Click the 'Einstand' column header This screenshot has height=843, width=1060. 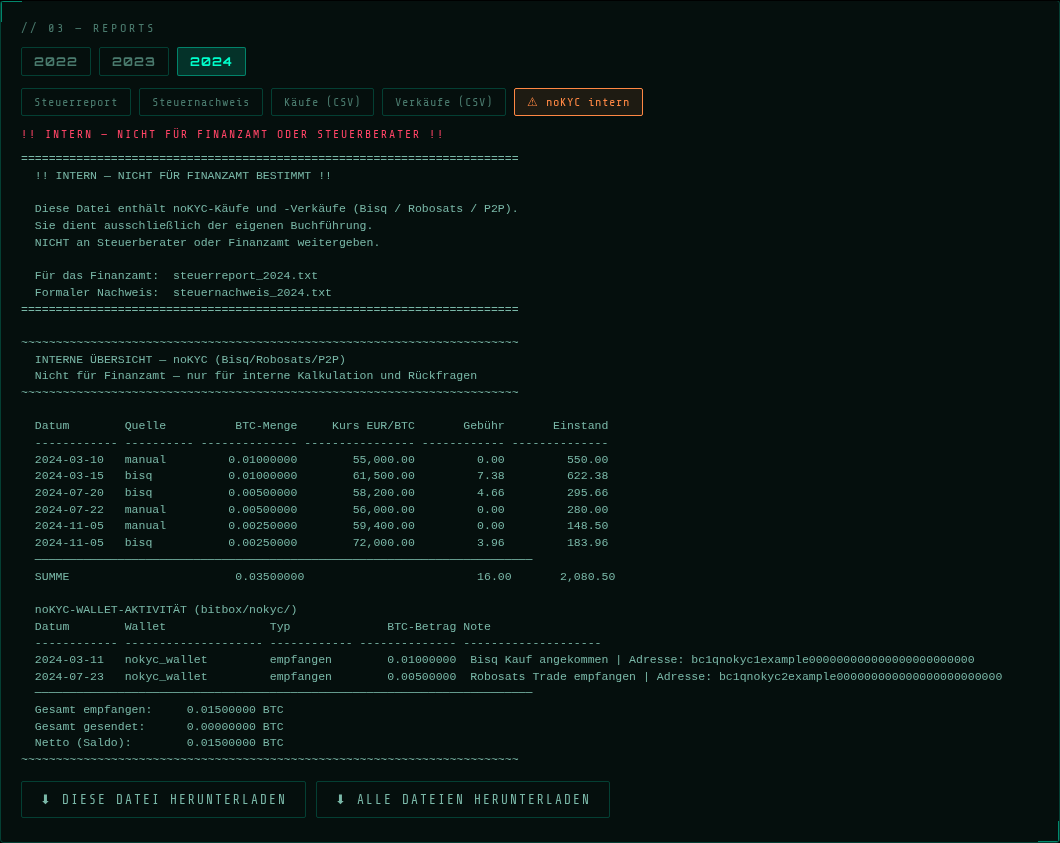tap(580, 426)
